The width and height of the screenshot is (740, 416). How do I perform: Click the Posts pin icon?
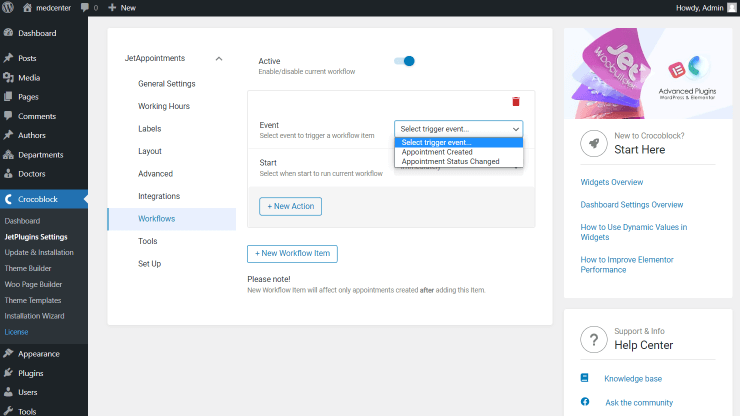(8, 58)
